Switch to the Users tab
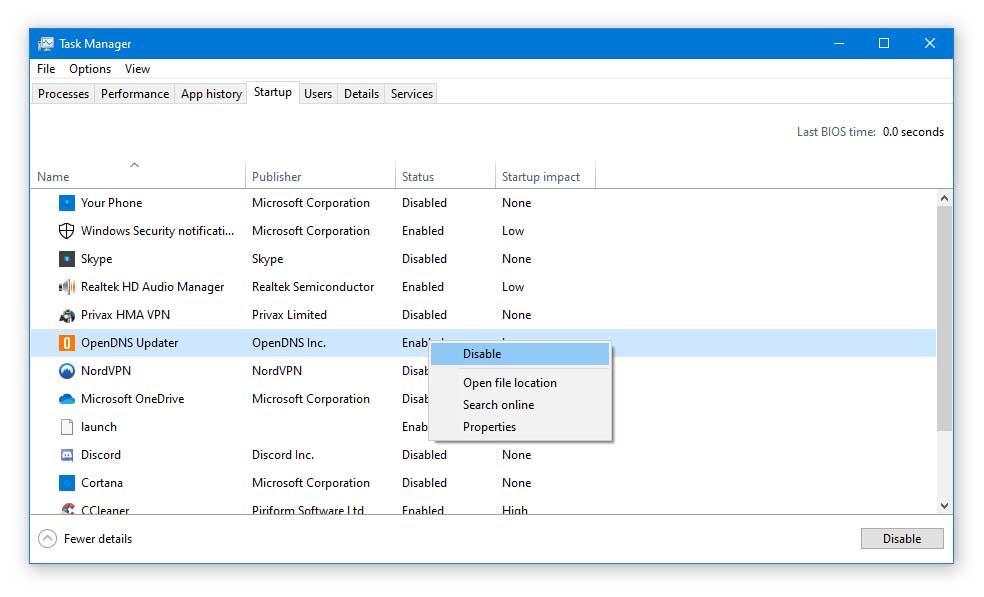 (x=318, y=94)
